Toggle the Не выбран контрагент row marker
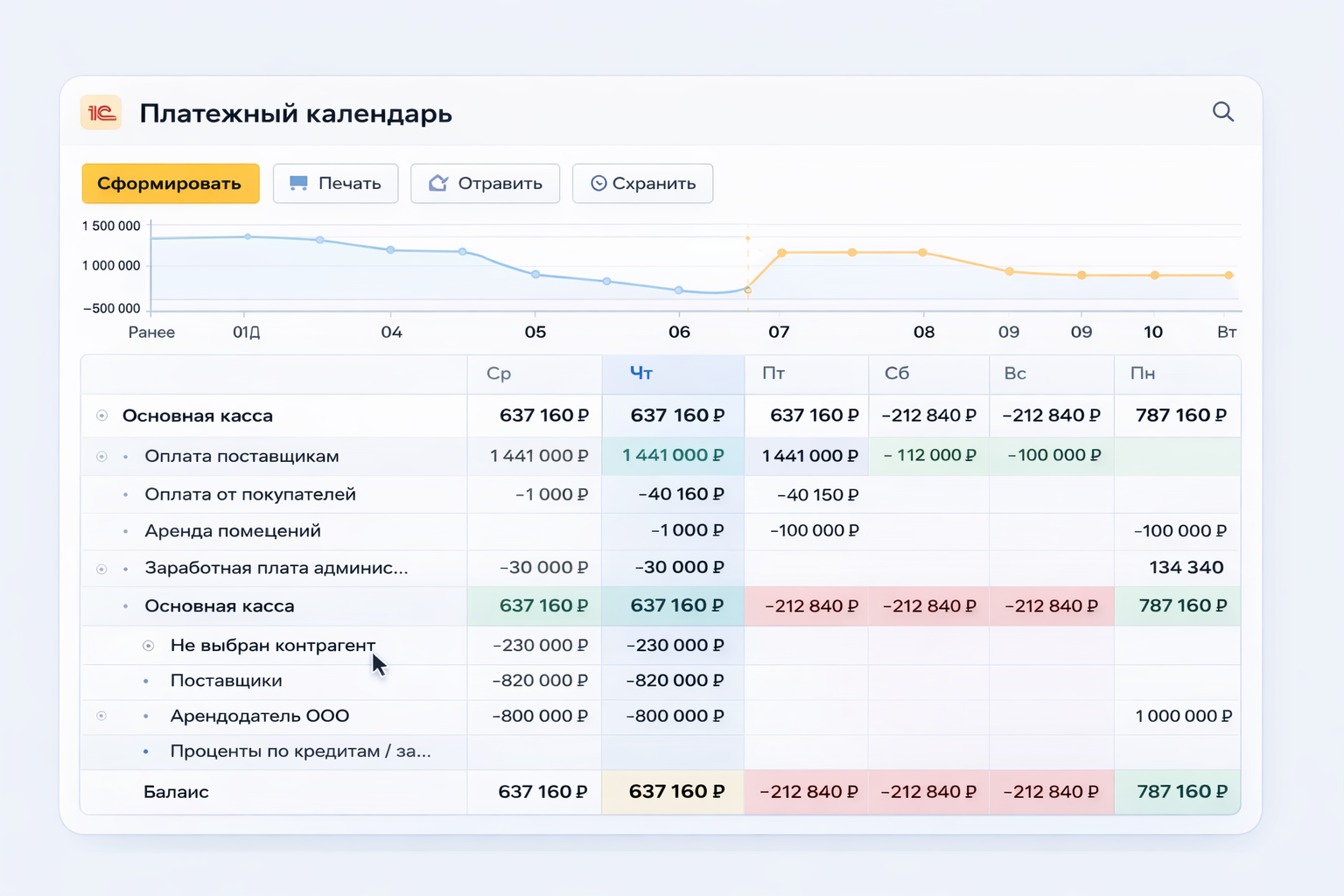Viewport: 1344px width, 896px height. coord(149,646)
